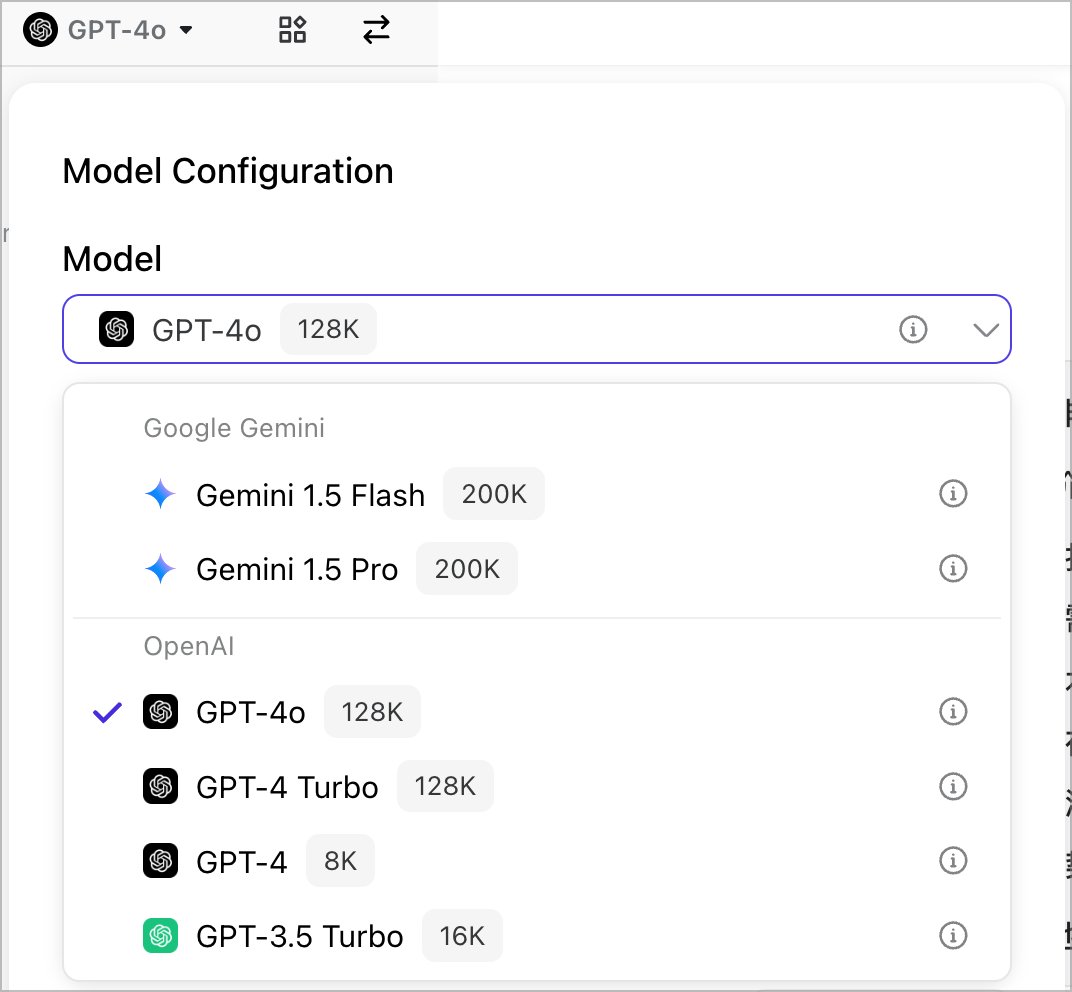Click the info icon in the Model select field
Image resolution: width=1072 pixels, height=992 pixels.
(913, 329)
